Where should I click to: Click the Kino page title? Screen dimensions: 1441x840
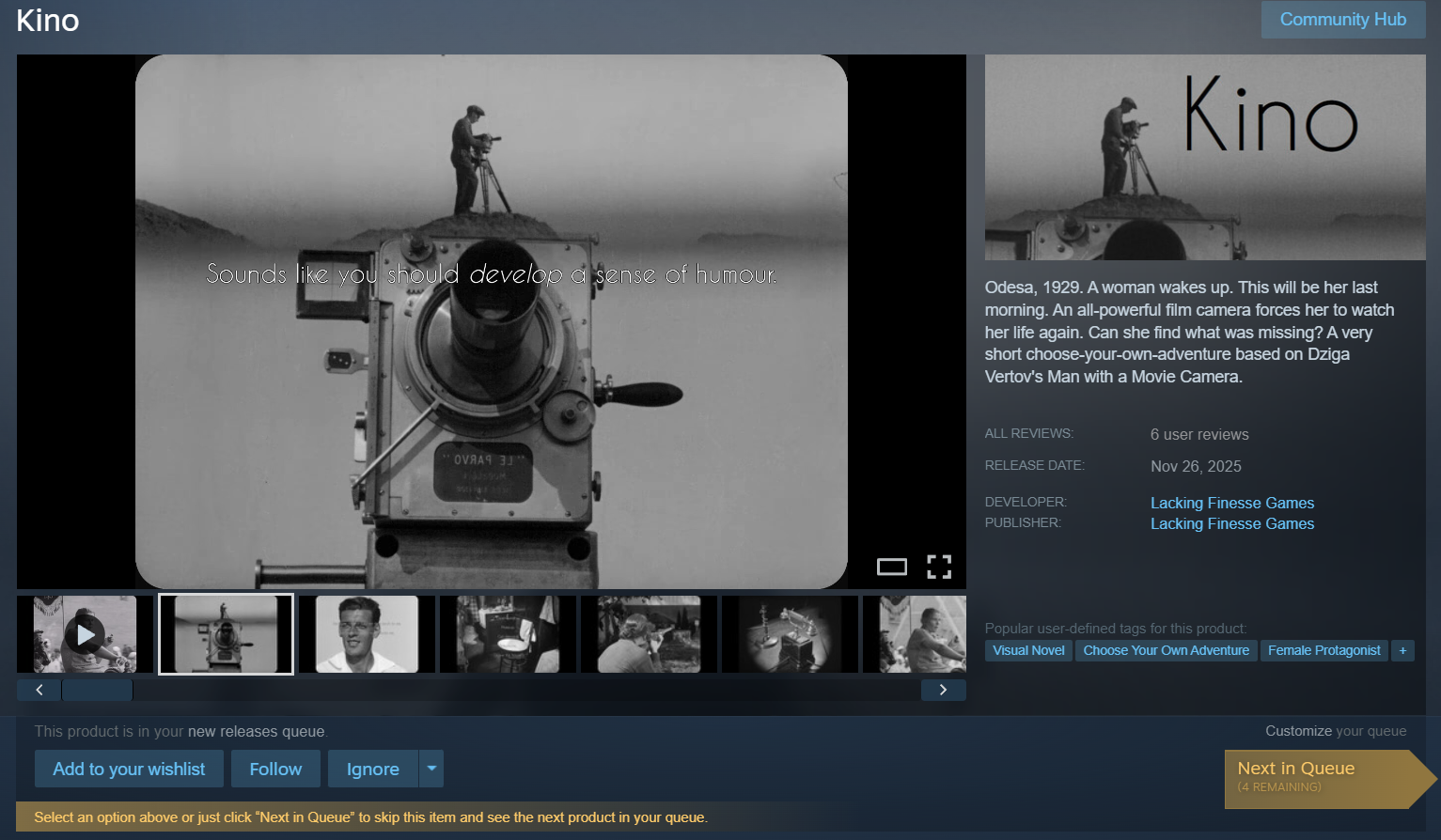click(x=48, y=21)
